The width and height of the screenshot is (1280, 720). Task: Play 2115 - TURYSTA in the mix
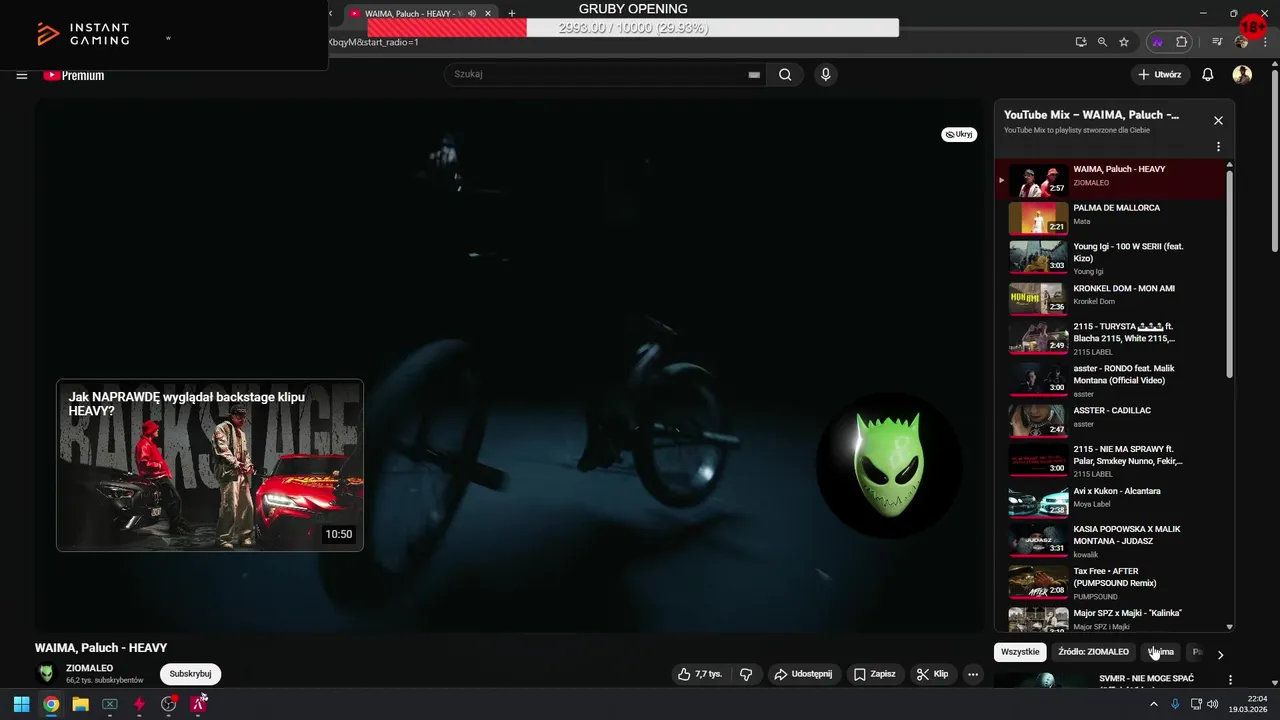[x=1110, y=338]
